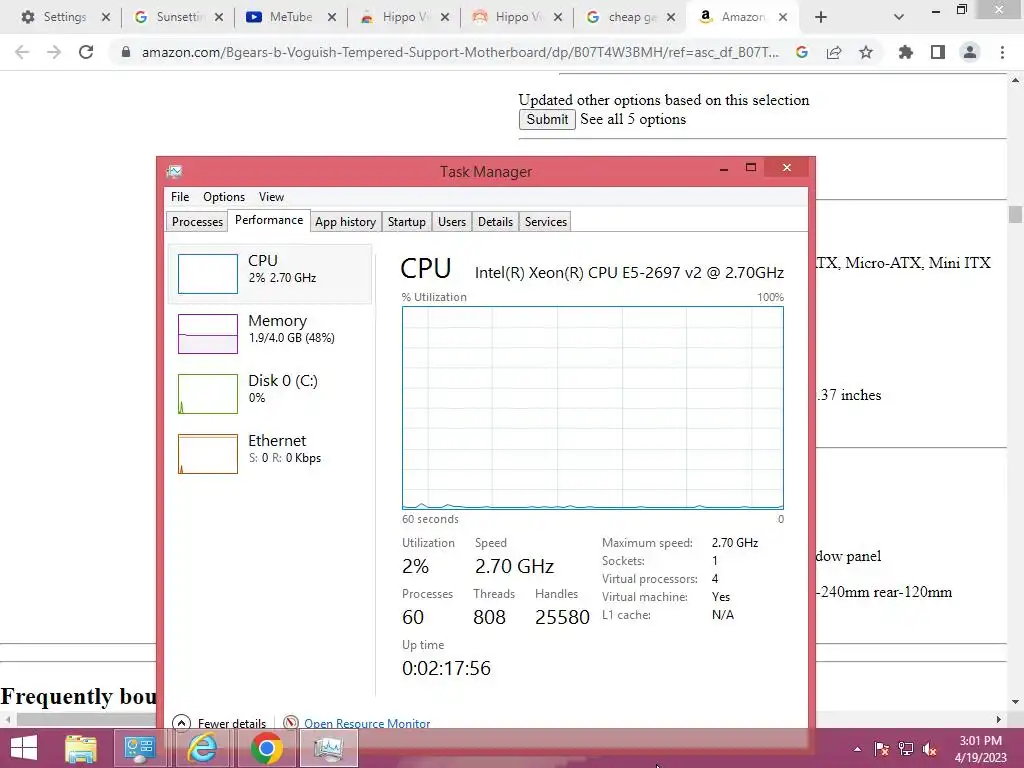Switch to the second Hippo Video tab
The image size is (1024, 768).
[x=517, y=17]
